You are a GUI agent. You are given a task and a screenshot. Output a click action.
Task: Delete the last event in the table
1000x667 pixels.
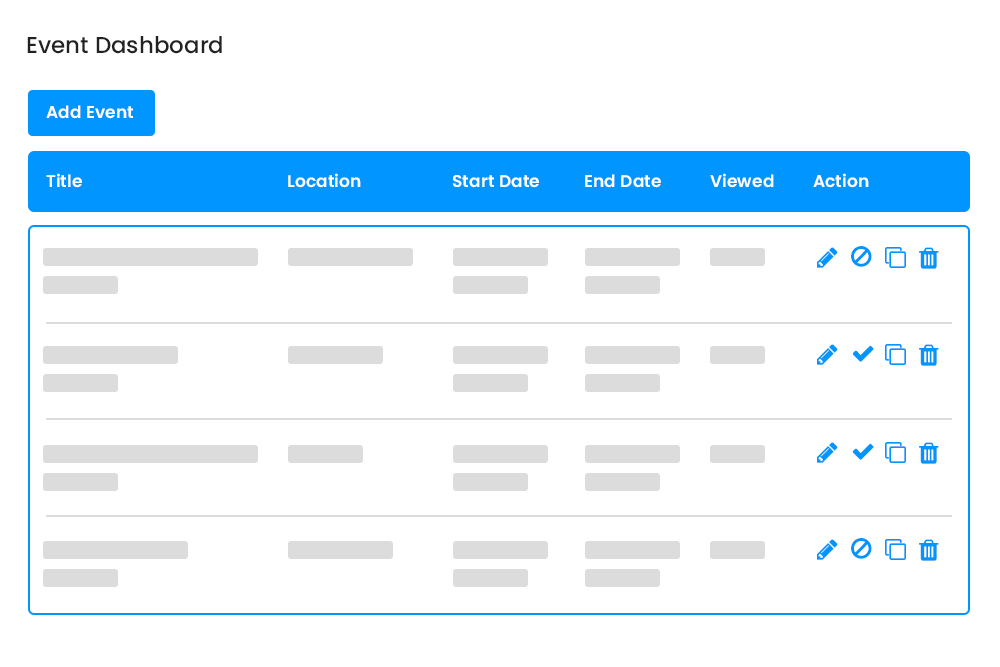point(929,549)
